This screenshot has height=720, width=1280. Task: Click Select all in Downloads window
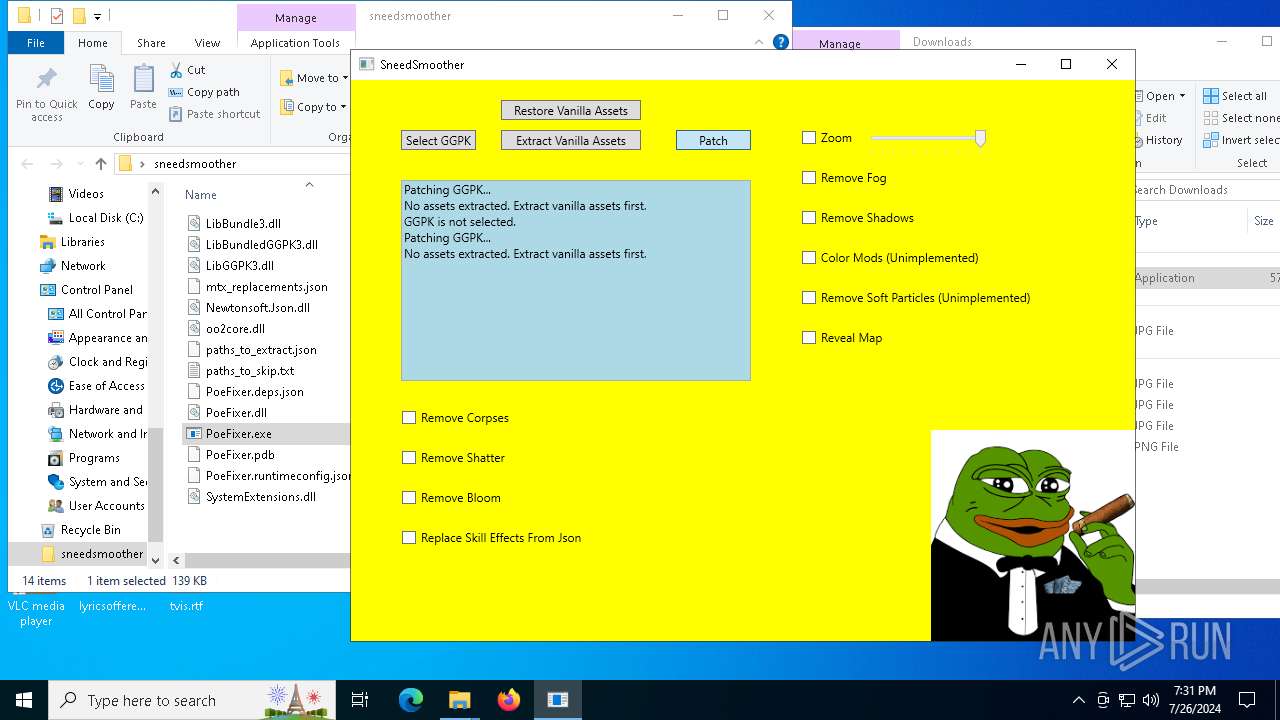pyautogui.click(x=1235, y=96)
